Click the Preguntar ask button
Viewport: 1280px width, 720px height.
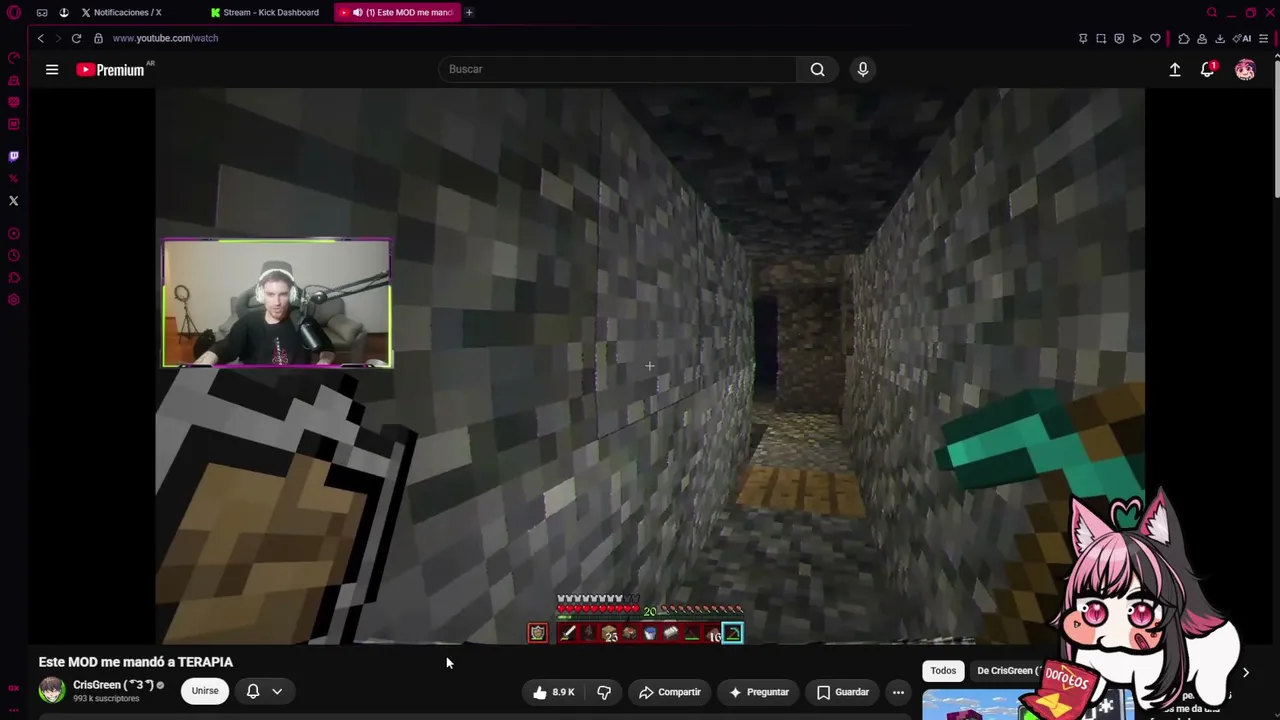coord(759,692)
